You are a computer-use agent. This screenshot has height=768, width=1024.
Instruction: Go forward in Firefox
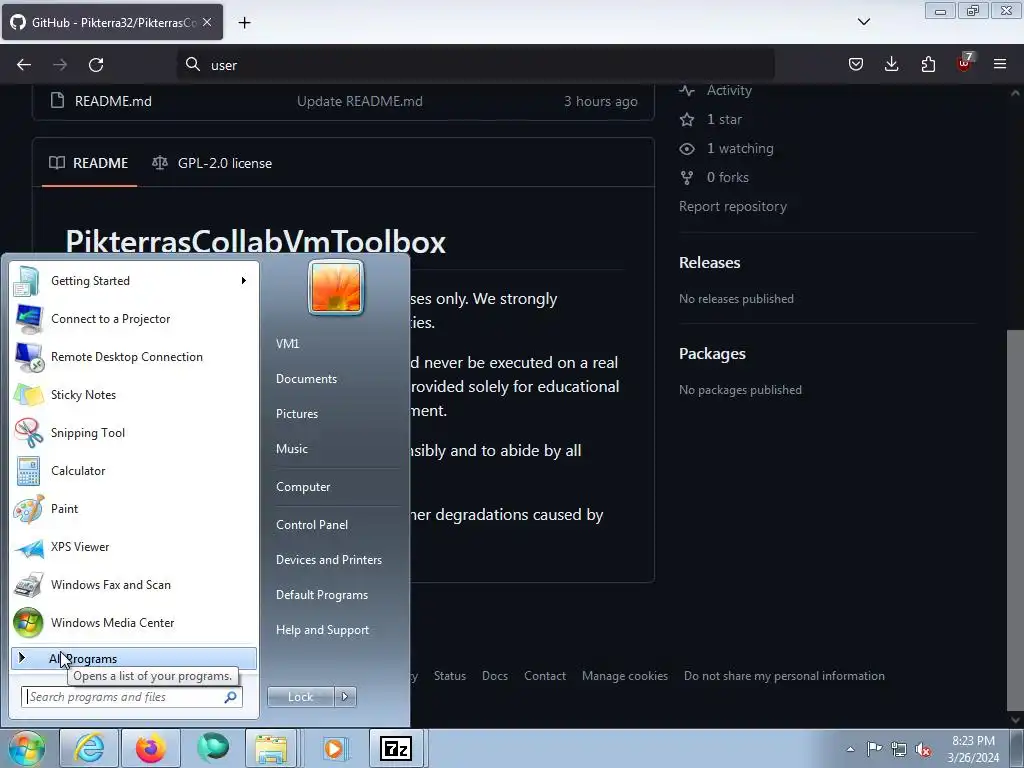tap(60, 65)
